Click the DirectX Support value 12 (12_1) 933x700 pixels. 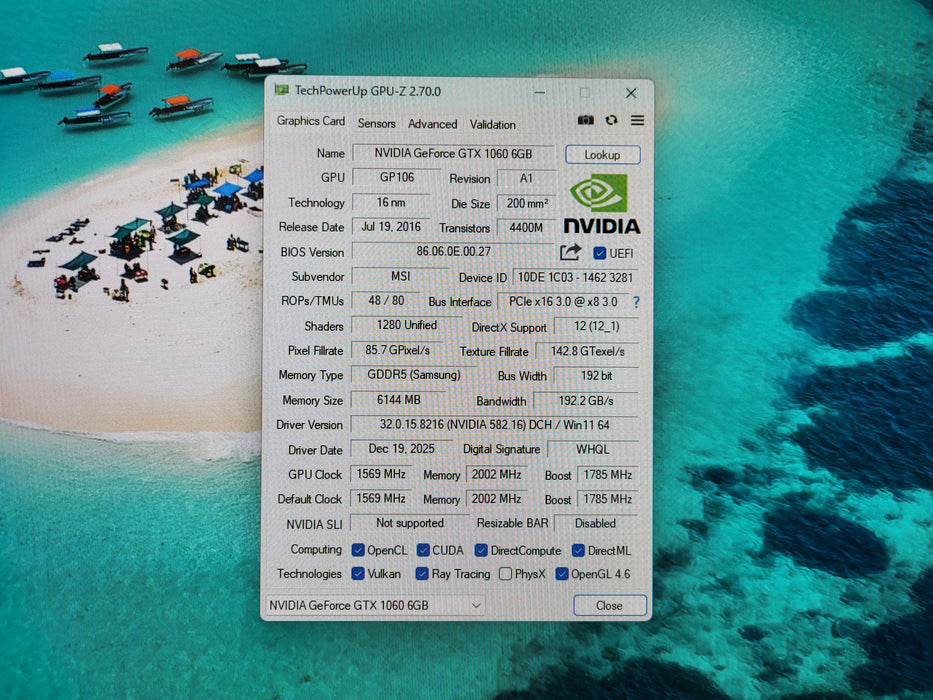(596, 326)
